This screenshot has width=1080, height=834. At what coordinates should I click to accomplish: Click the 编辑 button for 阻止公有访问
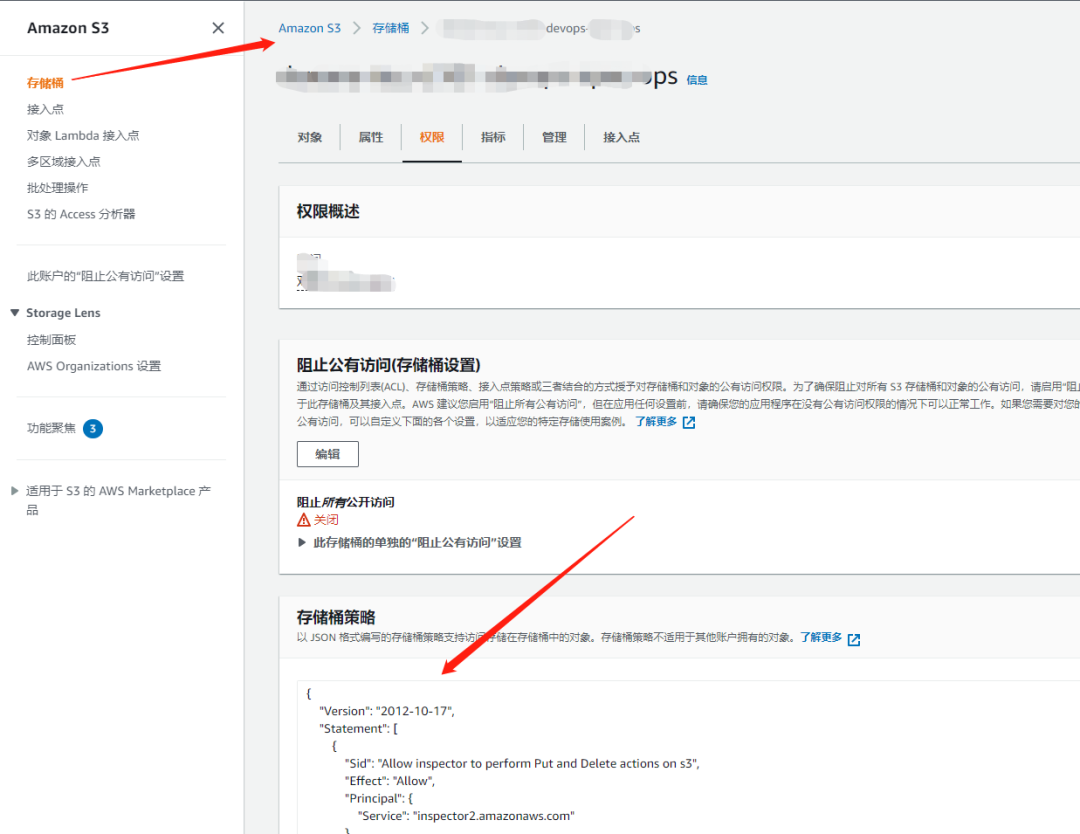point(327,454)
